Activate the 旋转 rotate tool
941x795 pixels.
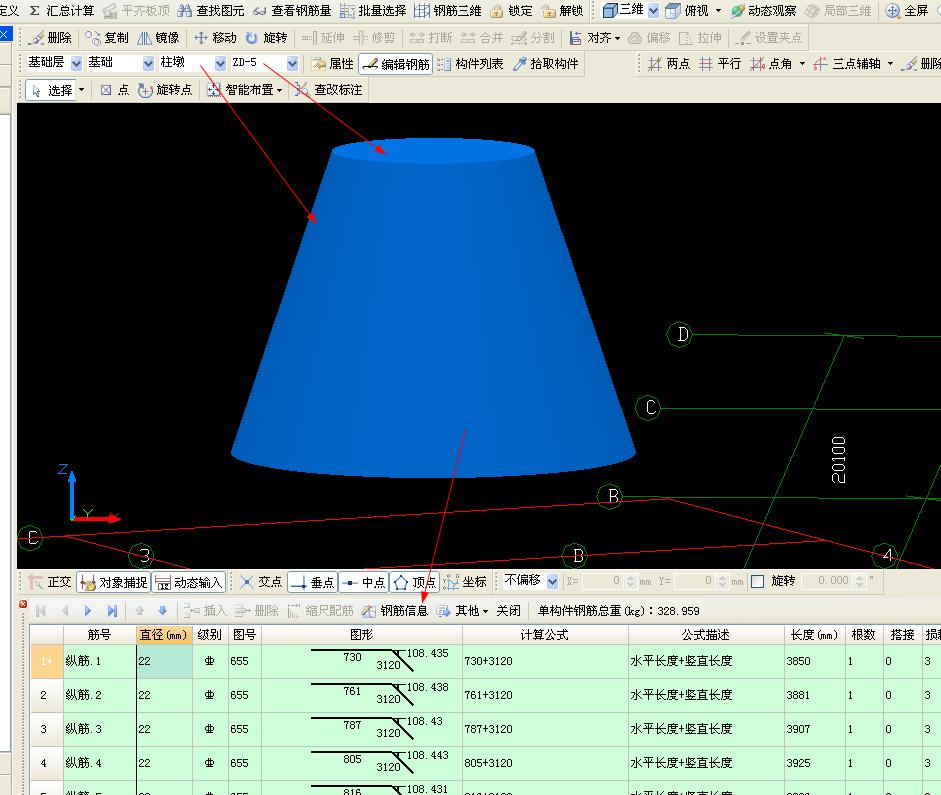coord(266,38)
